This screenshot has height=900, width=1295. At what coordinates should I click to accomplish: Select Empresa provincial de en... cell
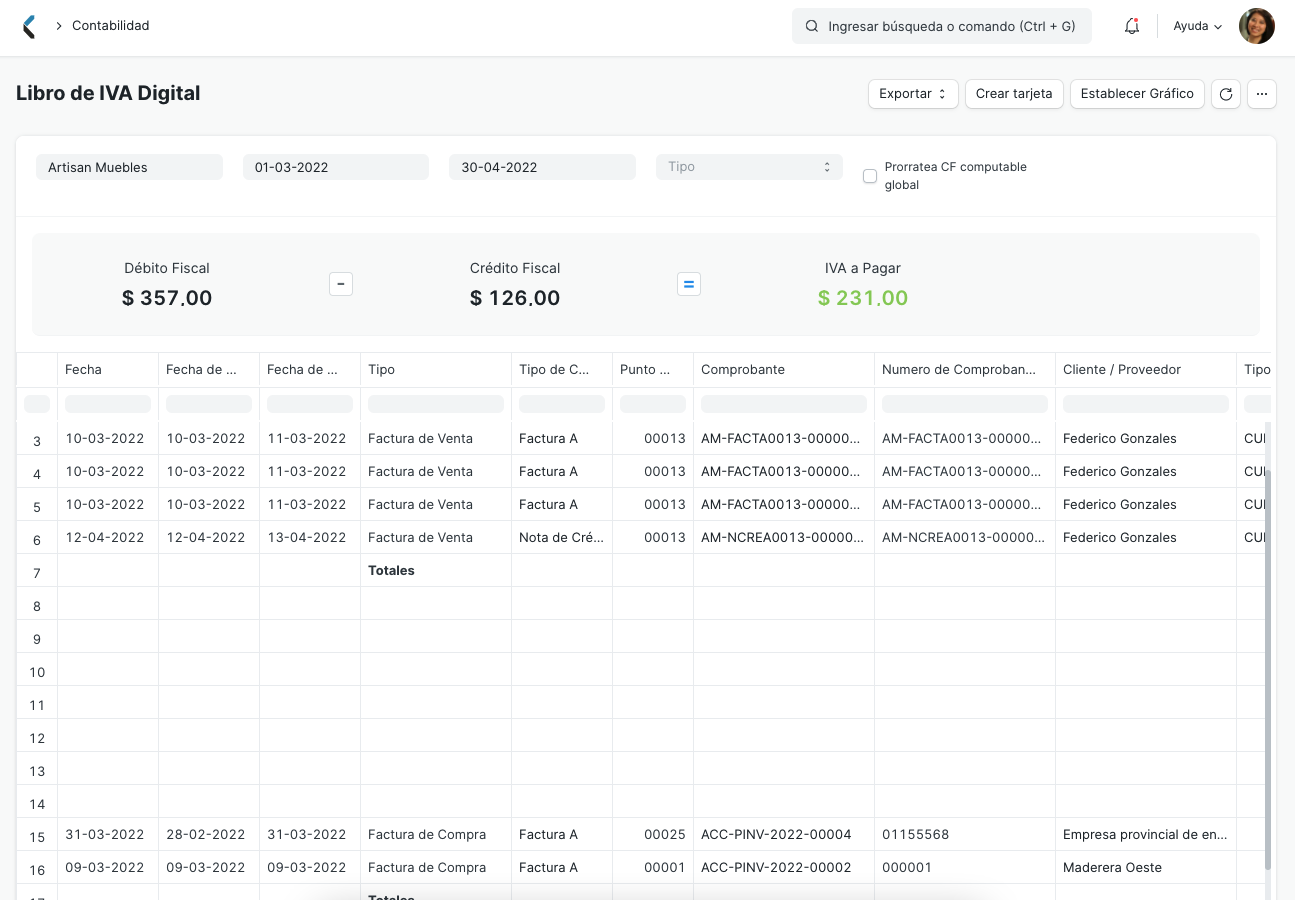coord(1146,835)
